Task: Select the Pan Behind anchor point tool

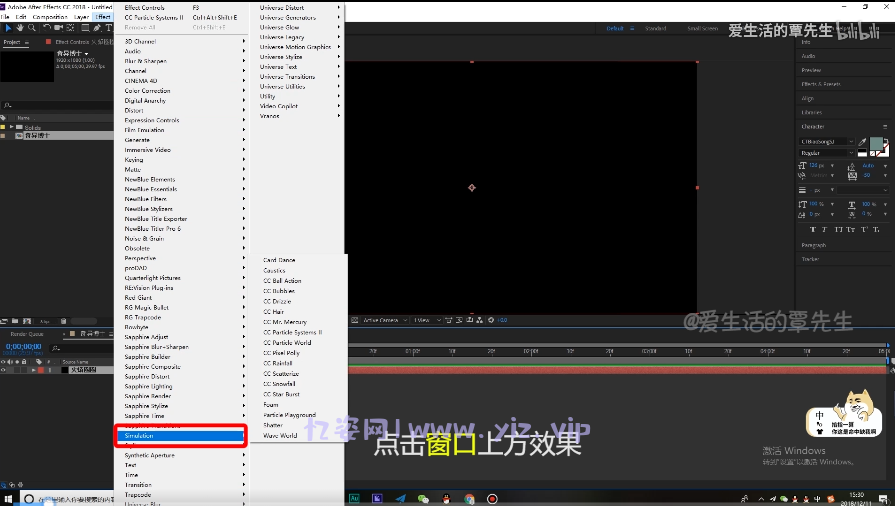Action: click(70, 27)
